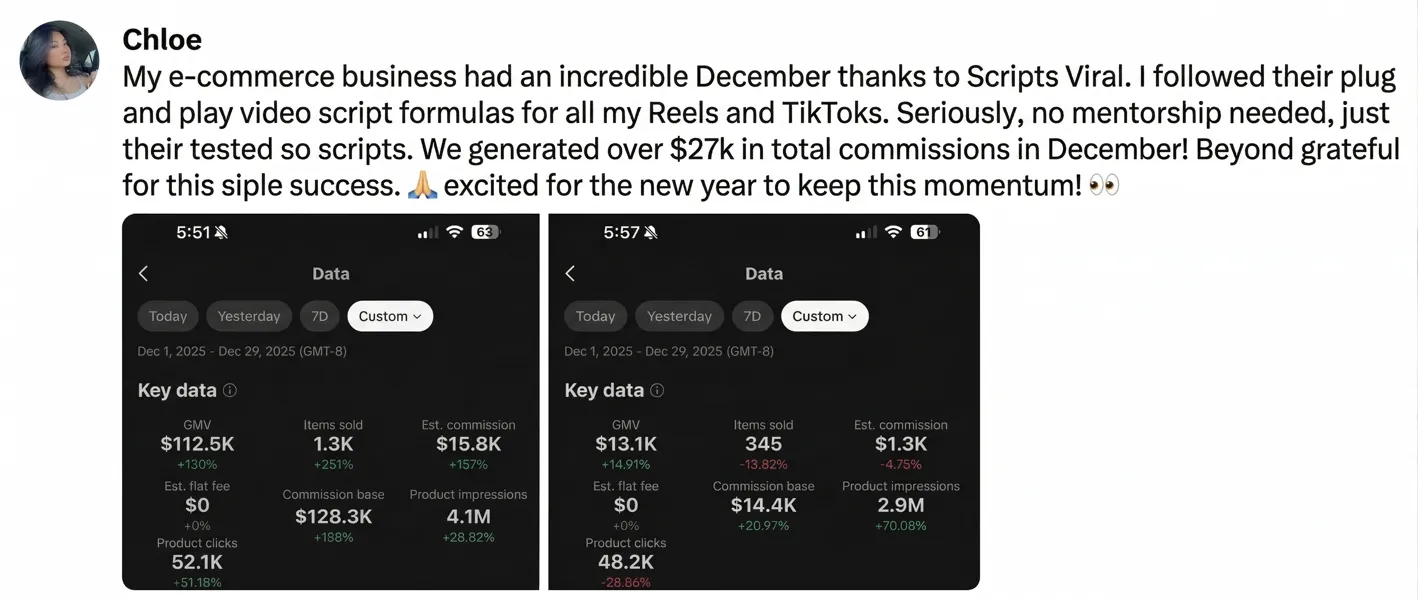The height and width of the screenshot is (600, 1418).
Task: Tap the silent bell icon beside 5:51
Action: 221,232
